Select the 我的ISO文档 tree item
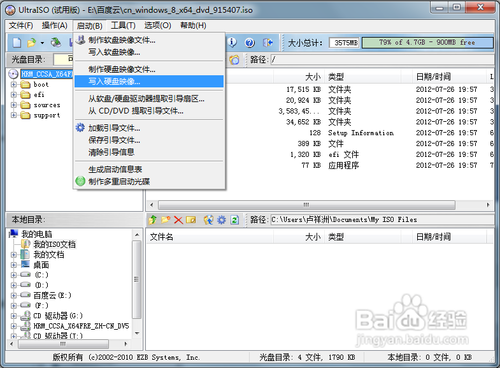The width and height of the screenshot is (500, 368). point(54,244)
